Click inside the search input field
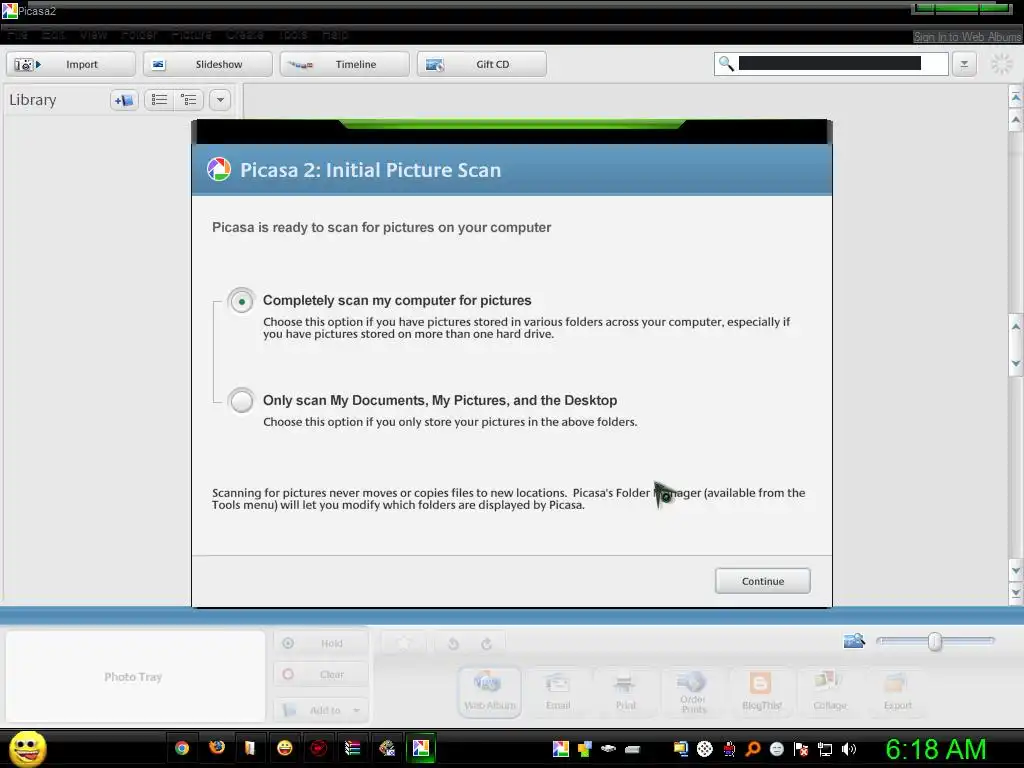The height and width of the screenshot is (768, 1024). (829, 63)
